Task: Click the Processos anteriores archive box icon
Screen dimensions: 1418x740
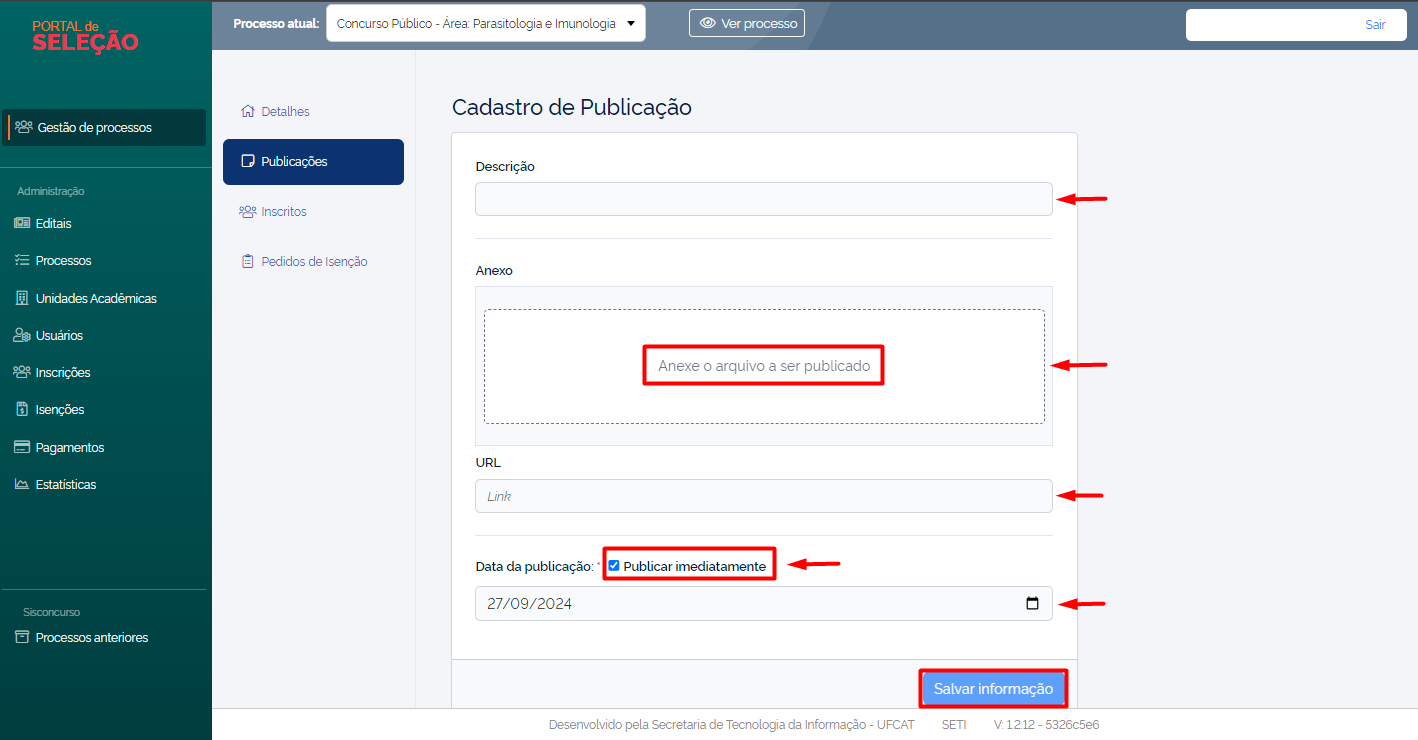Action: click(22, 637)
